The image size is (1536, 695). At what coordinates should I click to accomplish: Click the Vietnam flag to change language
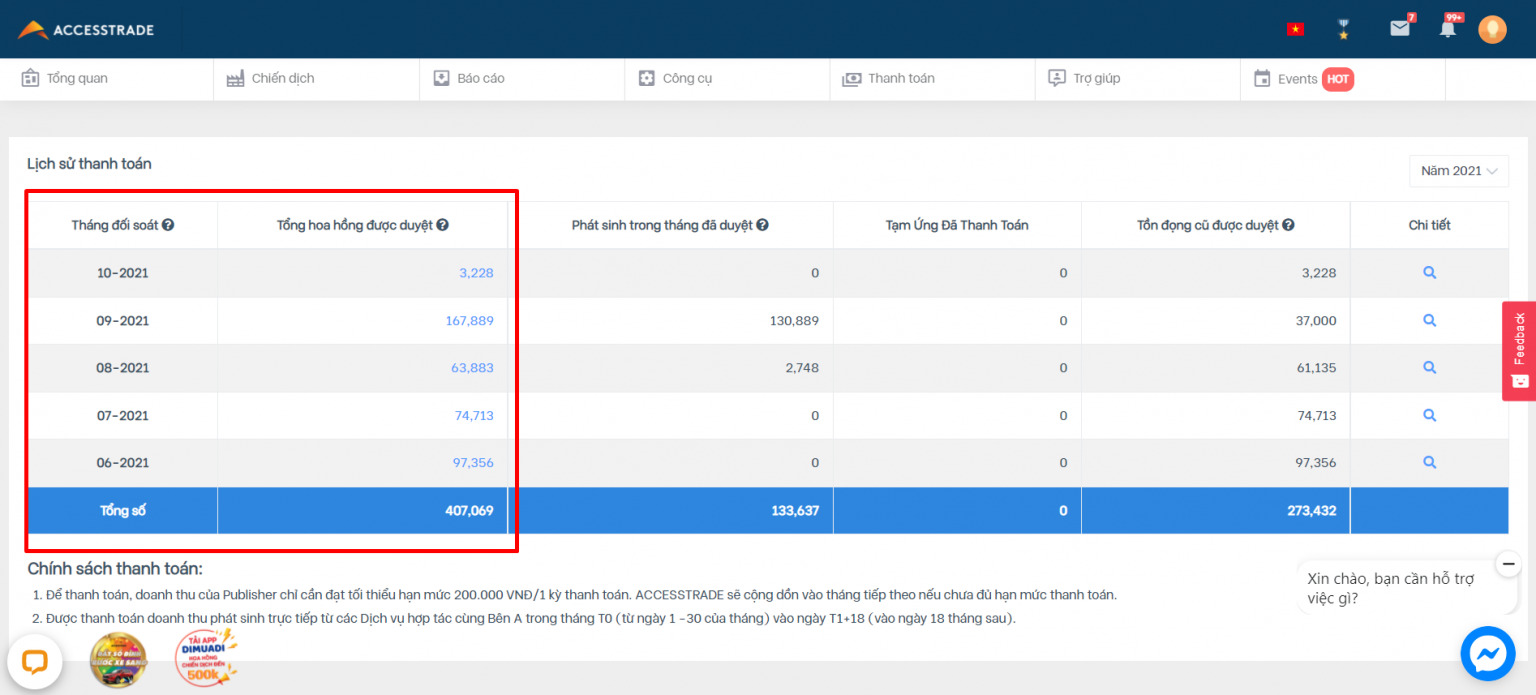tap(1295, 28)
